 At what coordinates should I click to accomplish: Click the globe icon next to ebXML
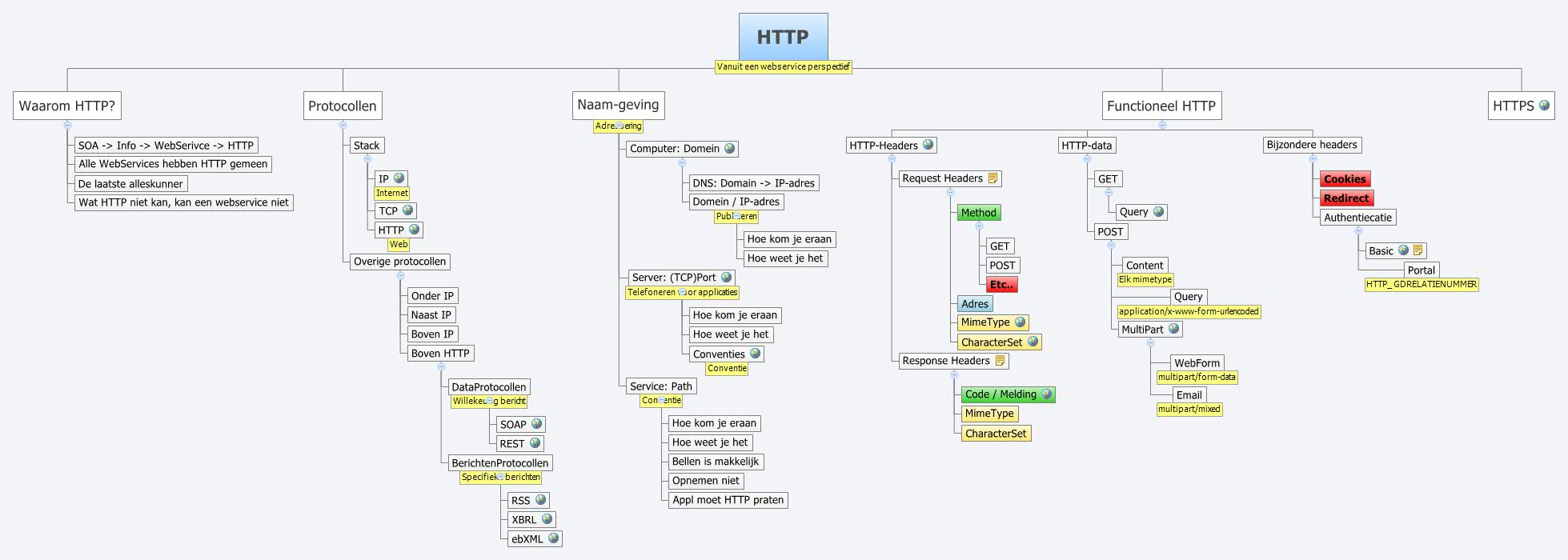pyautogui.click(x=553, y=538)
